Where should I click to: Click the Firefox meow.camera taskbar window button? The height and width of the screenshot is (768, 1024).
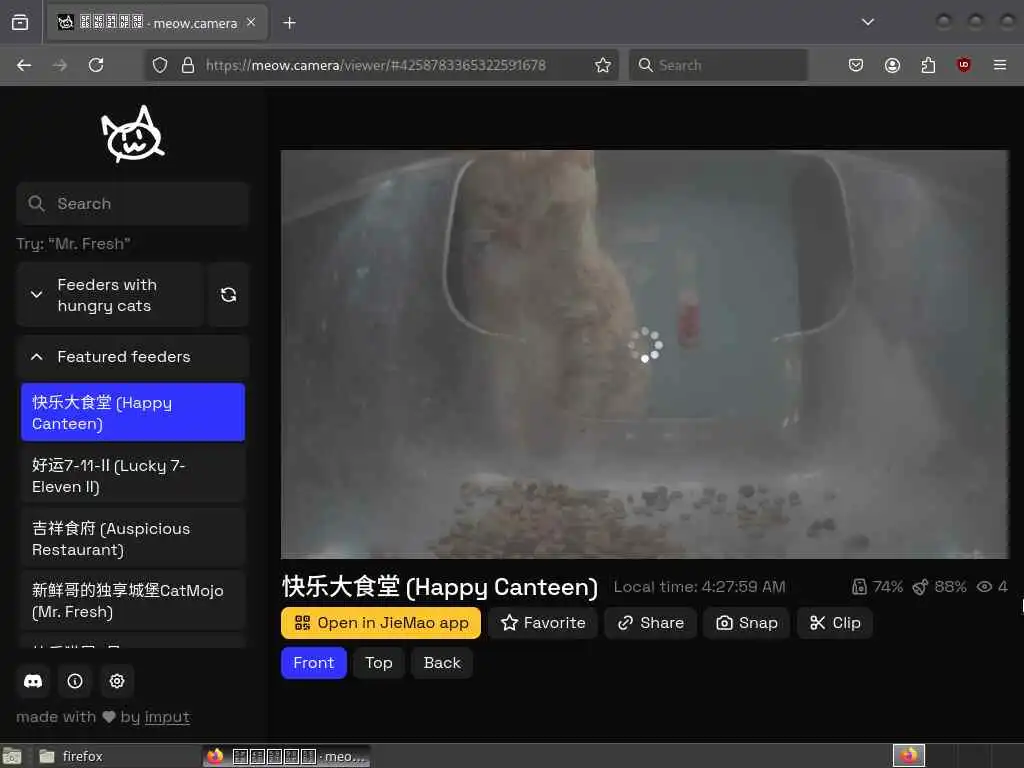pyautogui.click(x=287, y=756)
